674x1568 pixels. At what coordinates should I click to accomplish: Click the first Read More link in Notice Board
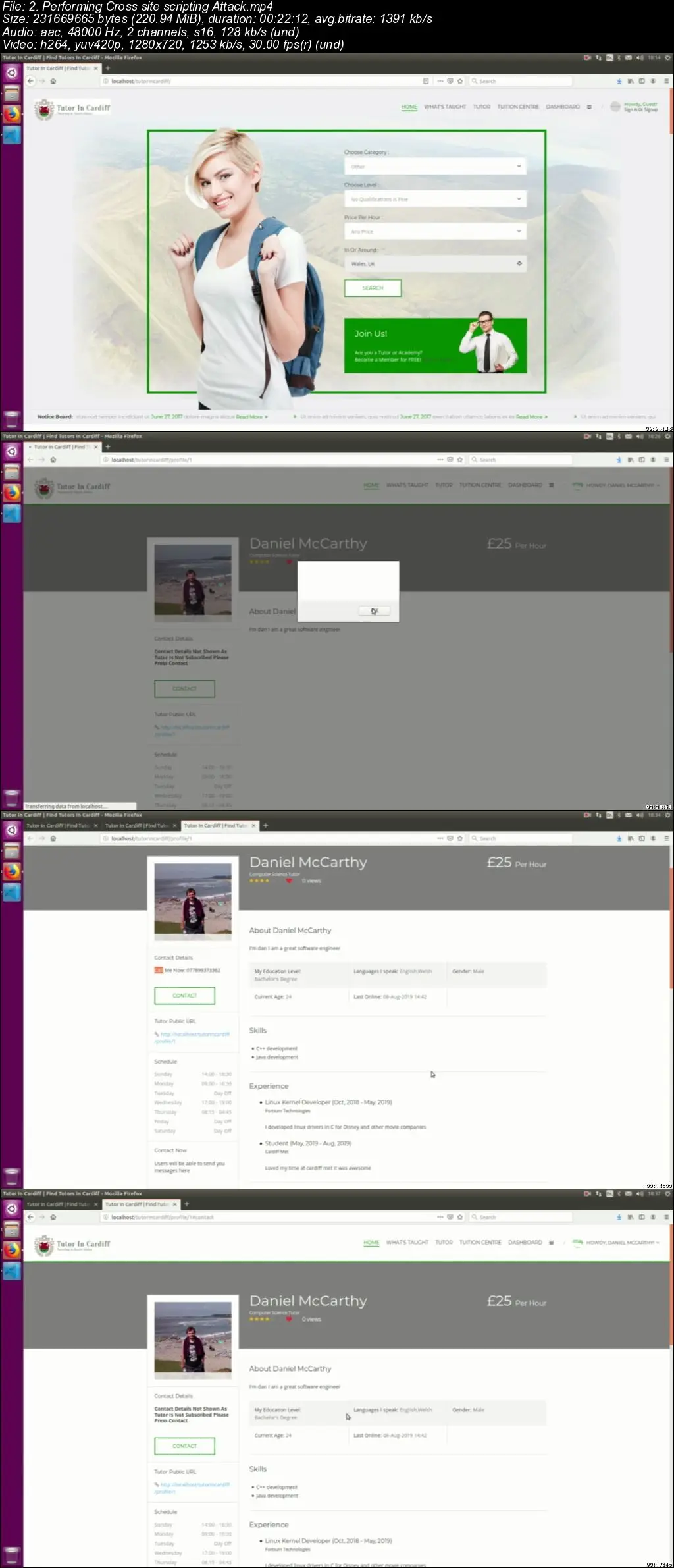click(251, 417)
